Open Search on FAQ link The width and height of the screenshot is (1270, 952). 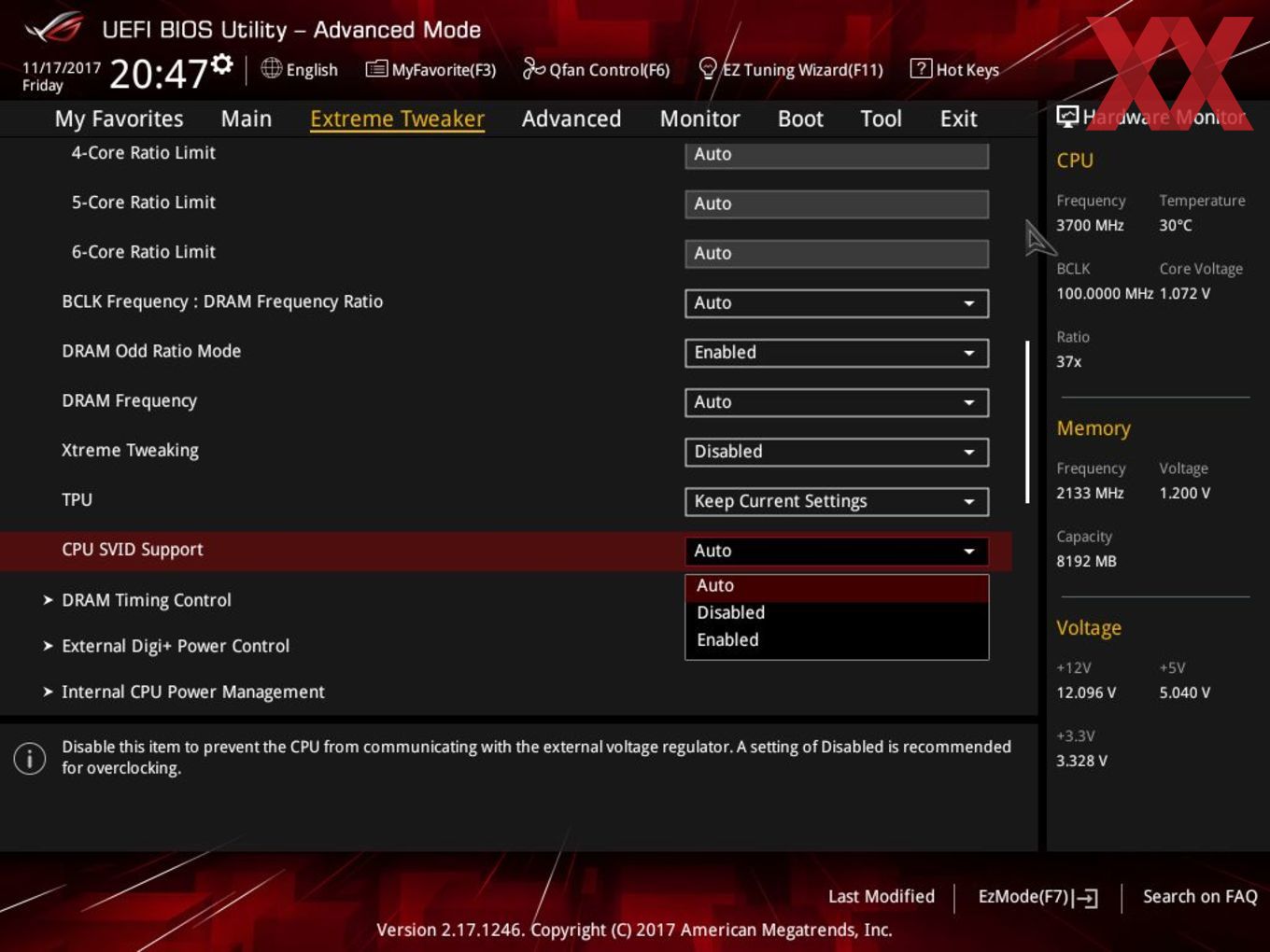1200,897
